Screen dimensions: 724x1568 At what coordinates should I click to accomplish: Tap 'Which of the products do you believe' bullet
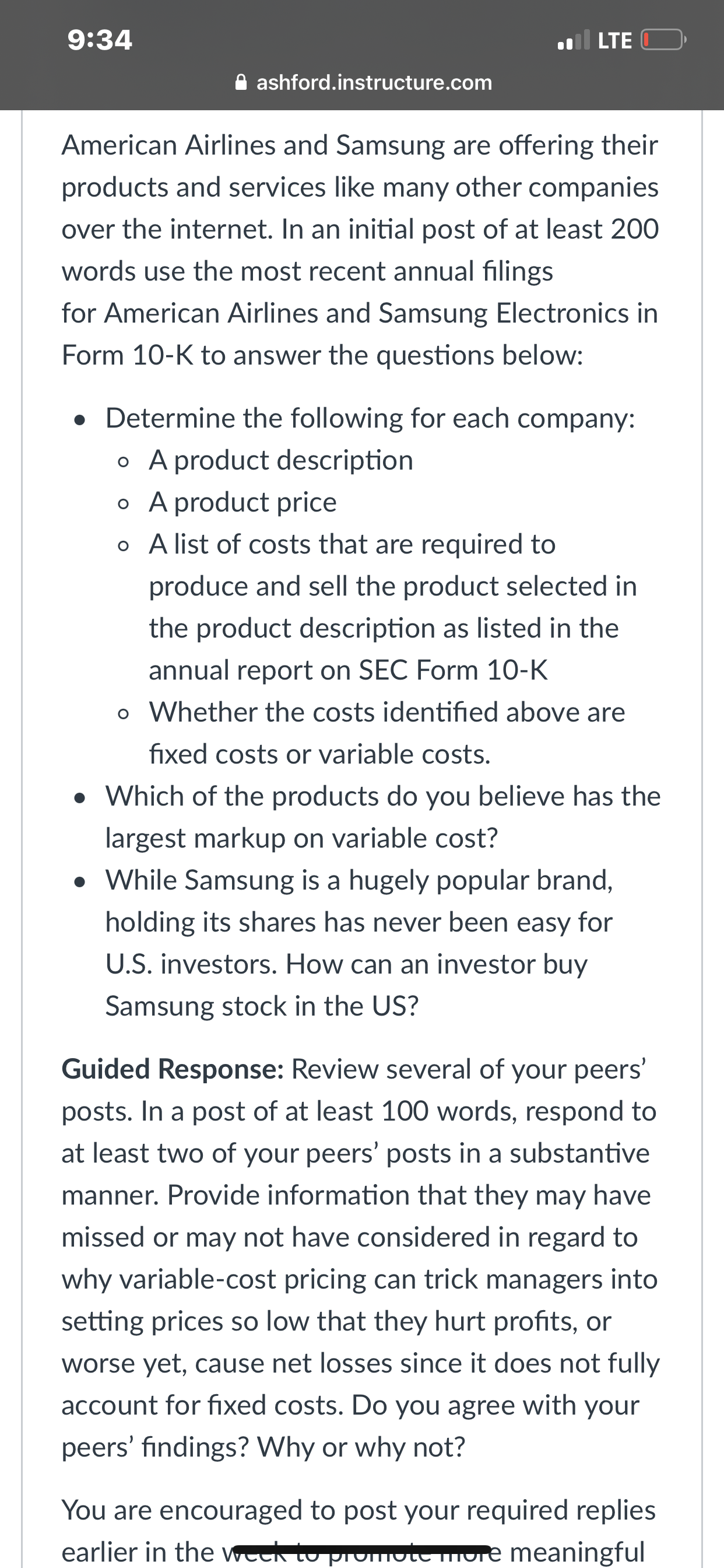pos(384,817)
